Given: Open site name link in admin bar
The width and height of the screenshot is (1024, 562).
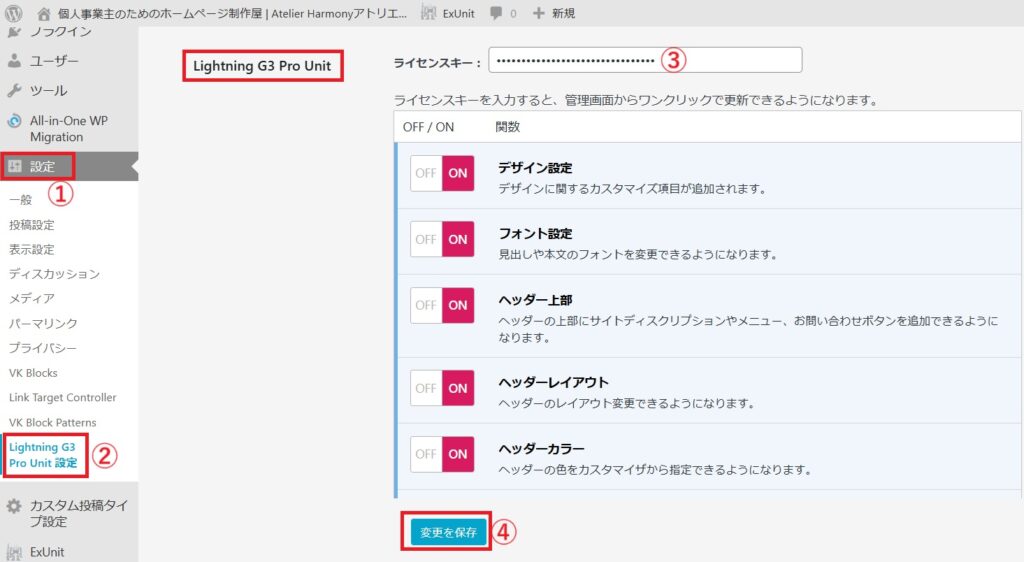Looking at the screenshot, I should 232,13.
